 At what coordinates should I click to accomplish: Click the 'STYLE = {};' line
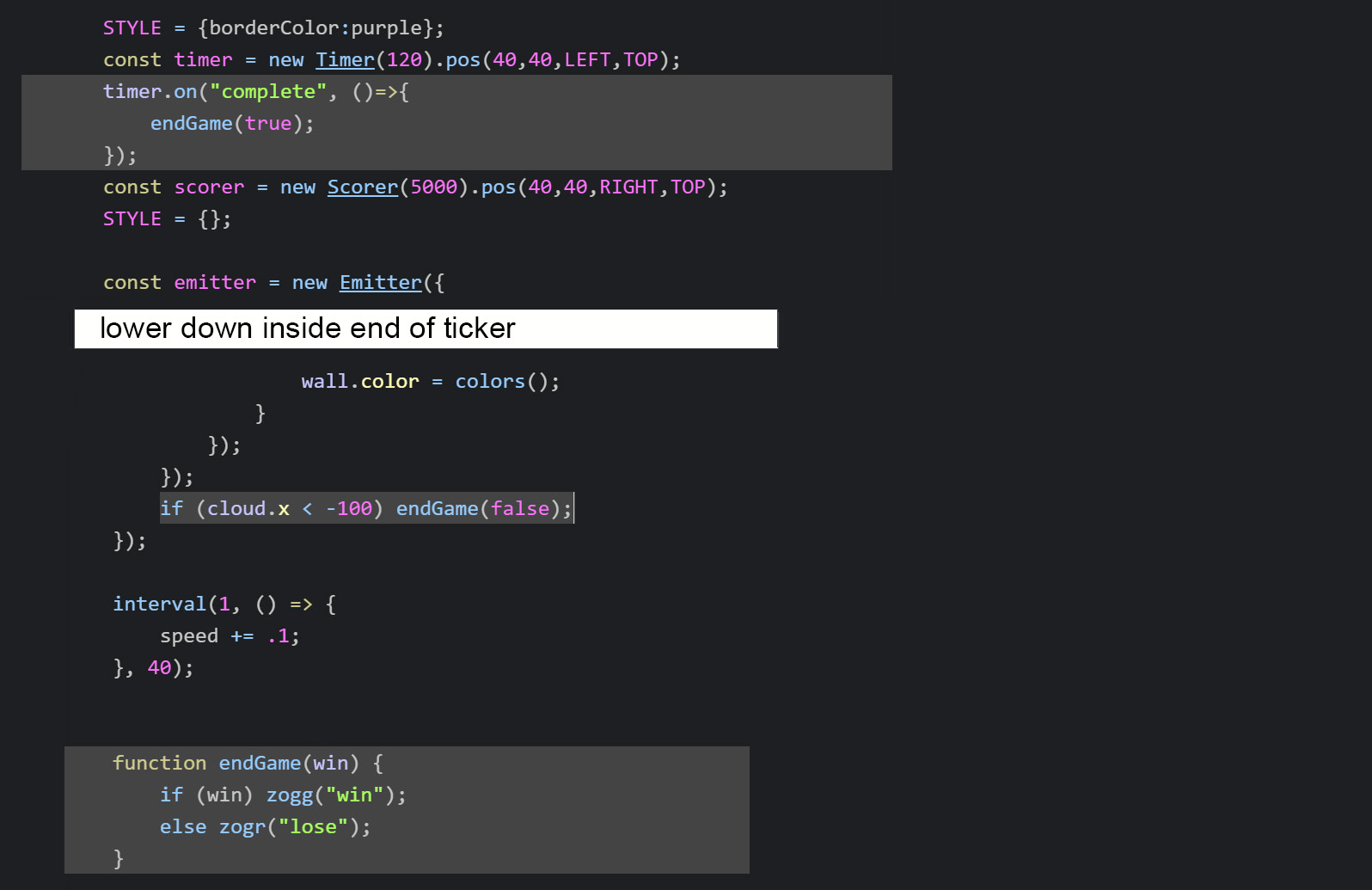167,219
